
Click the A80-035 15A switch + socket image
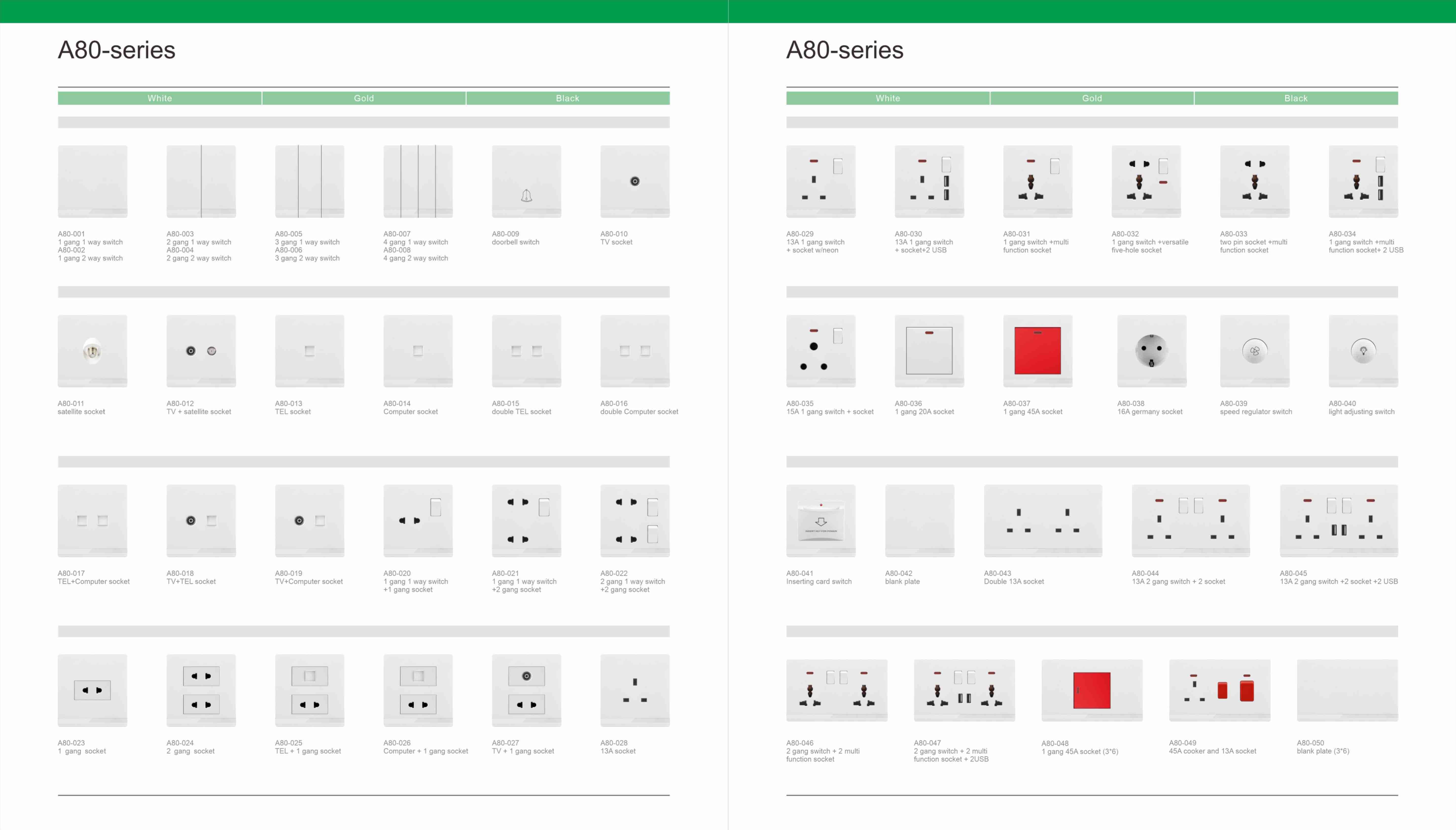pos(821,351)
